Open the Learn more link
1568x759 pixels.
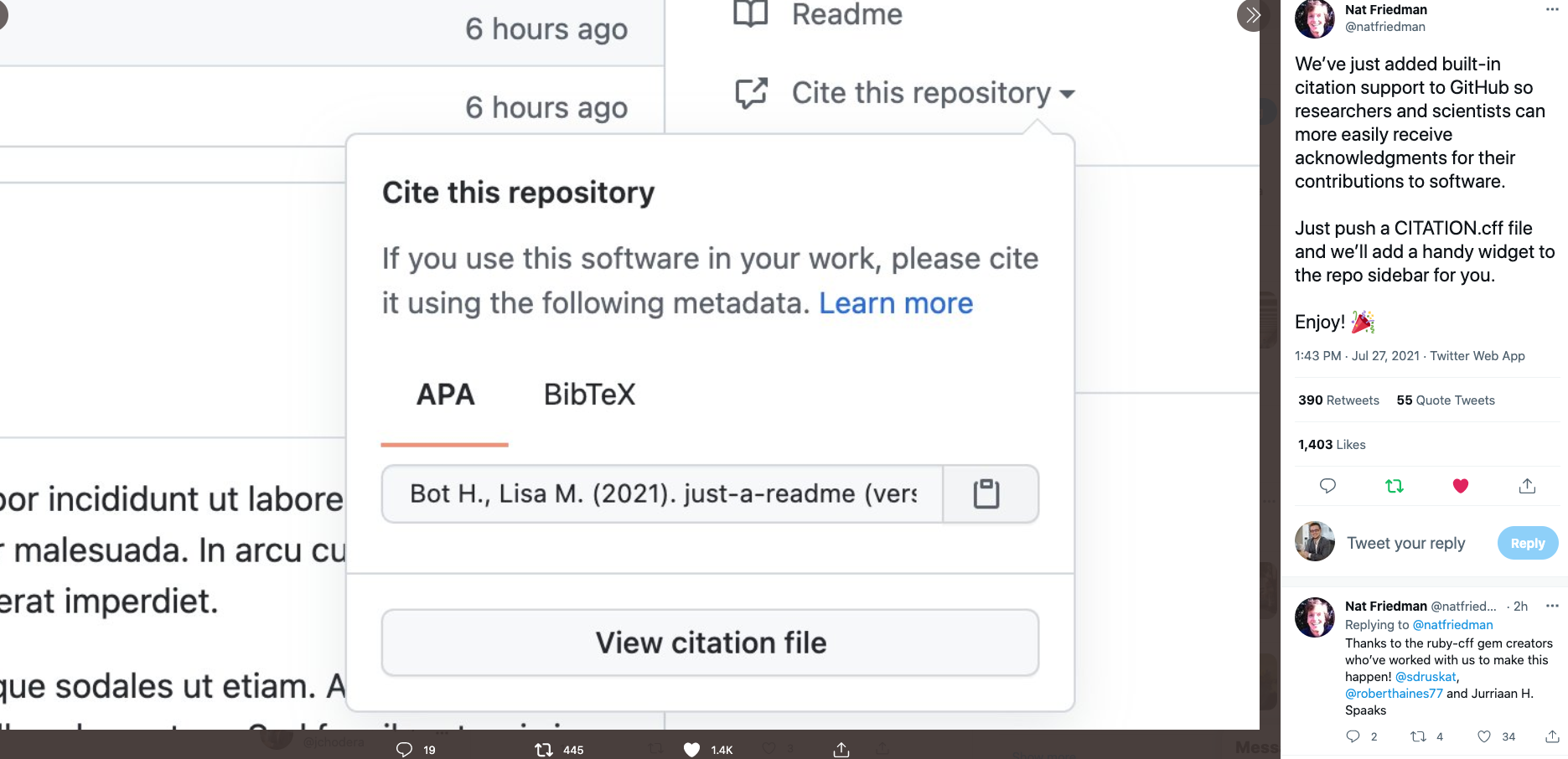895,303
